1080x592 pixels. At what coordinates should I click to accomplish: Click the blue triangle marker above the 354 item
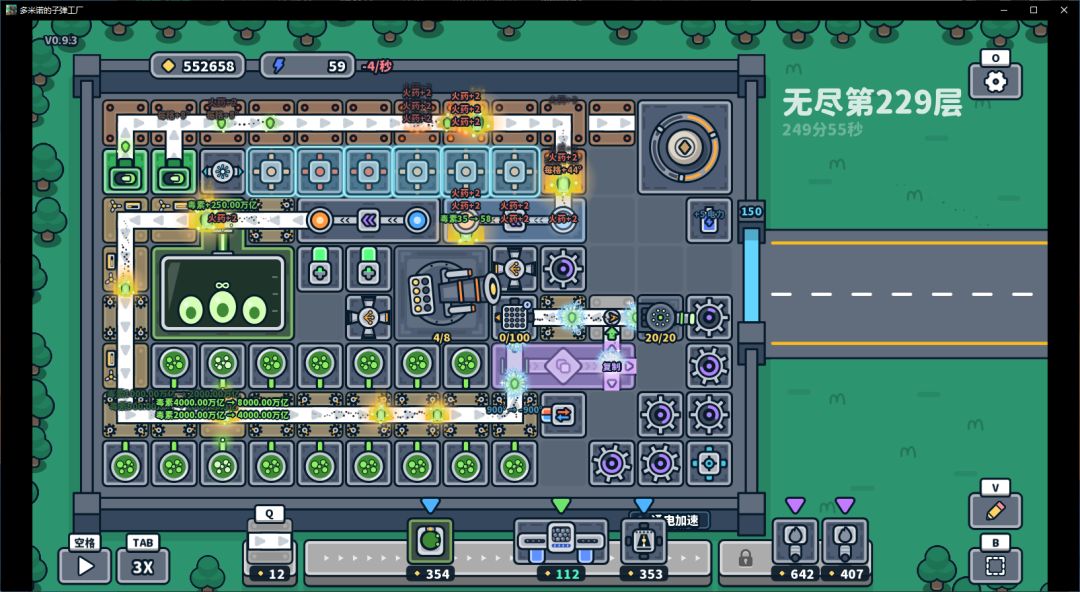(430, 506)
